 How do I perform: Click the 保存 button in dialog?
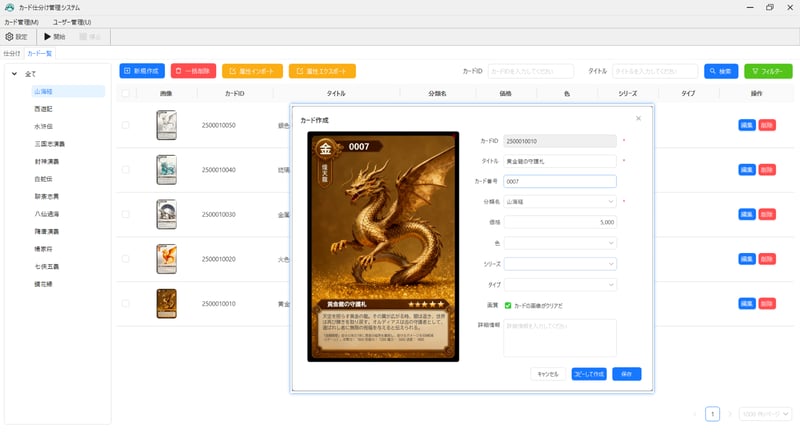click(x=627, y=373)
